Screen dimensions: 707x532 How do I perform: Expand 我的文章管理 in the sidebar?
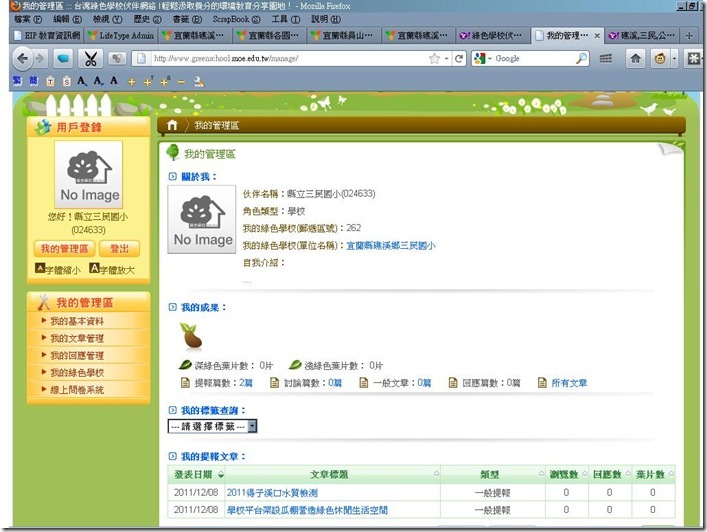[x=78, y=339]
